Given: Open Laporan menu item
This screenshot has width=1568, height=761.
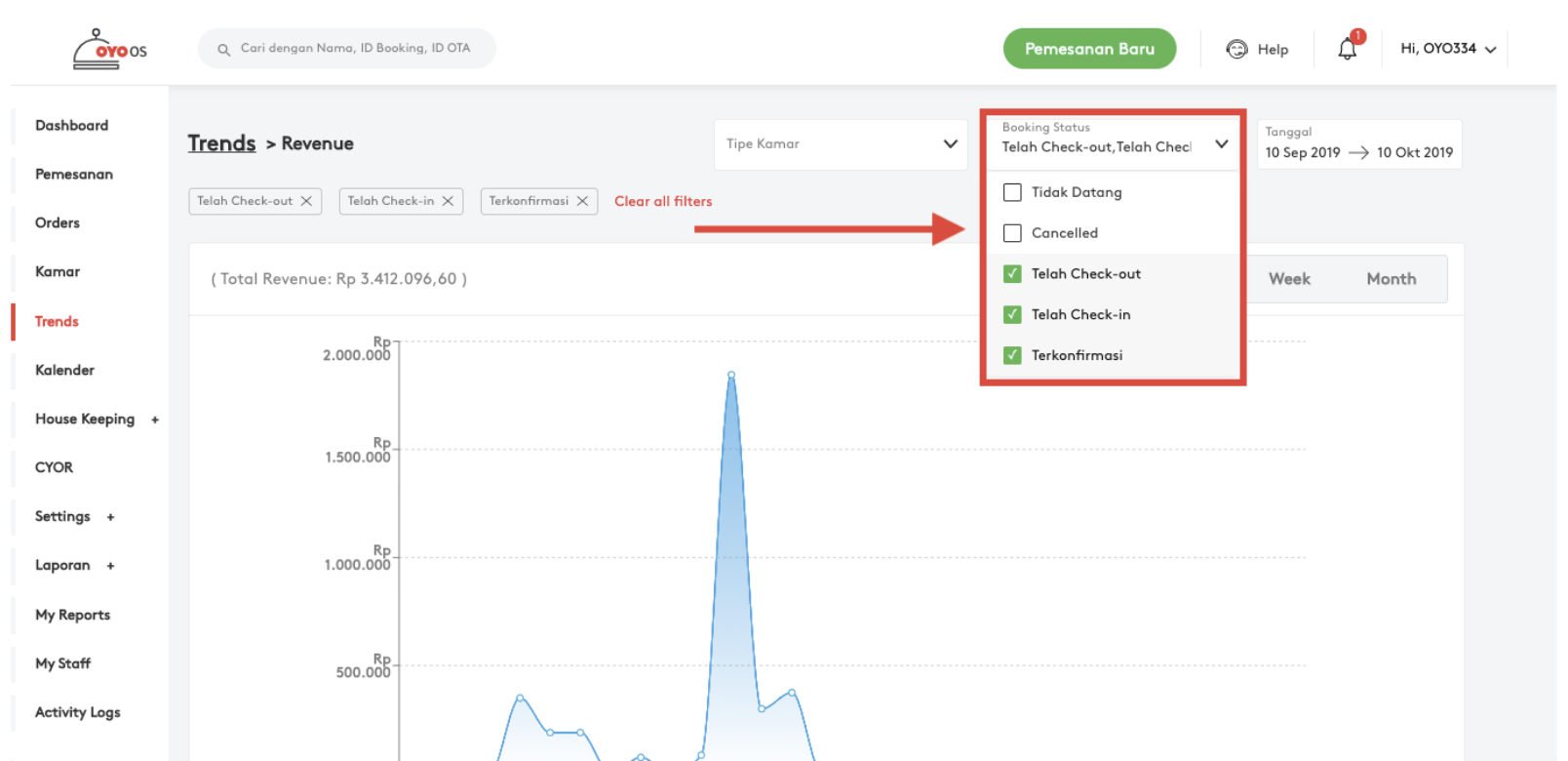Looking at the screenshot, I should tap(62, 566).
